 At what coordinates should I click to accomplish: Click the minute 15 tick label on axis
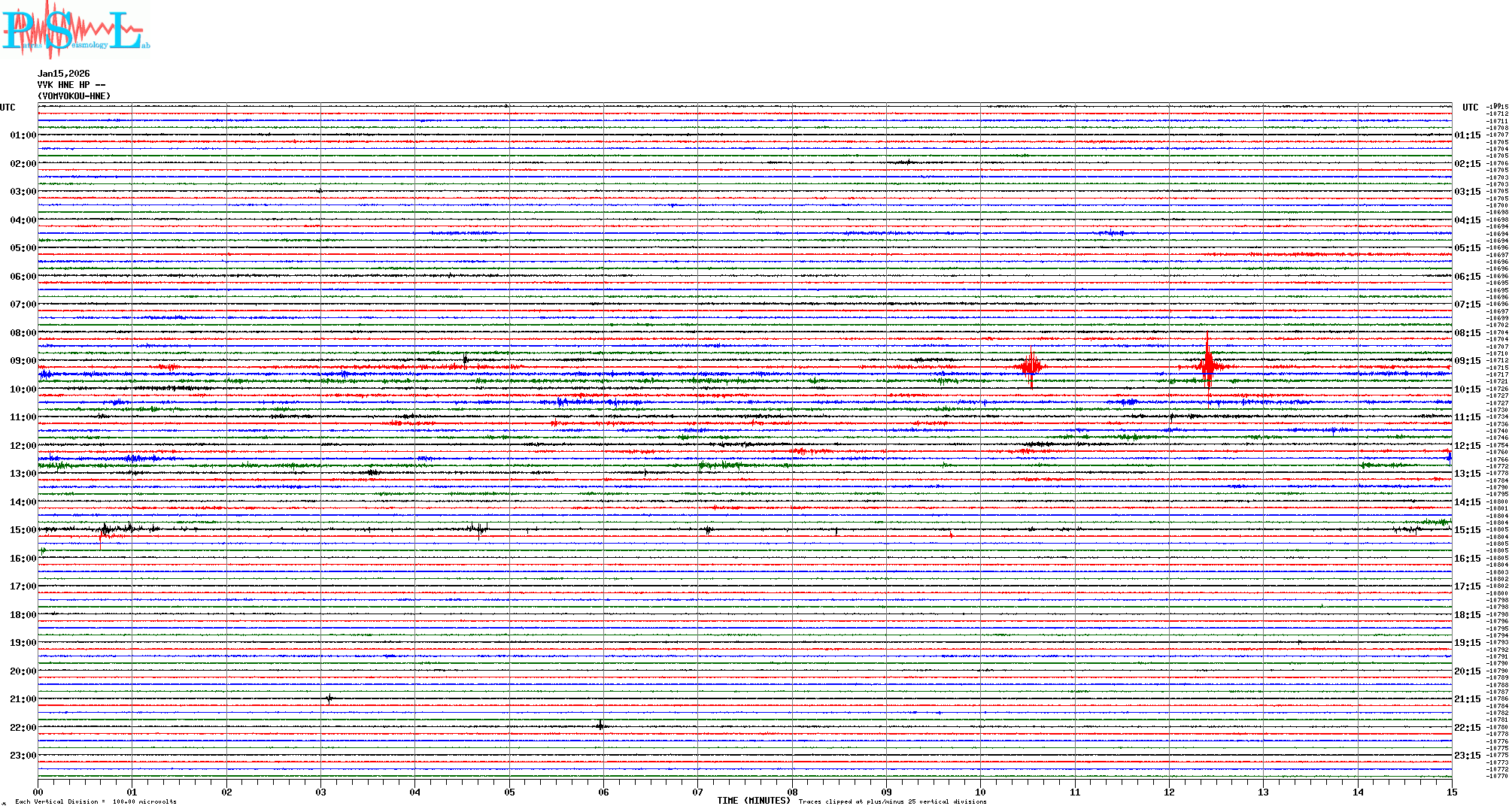click(1451, 792)
